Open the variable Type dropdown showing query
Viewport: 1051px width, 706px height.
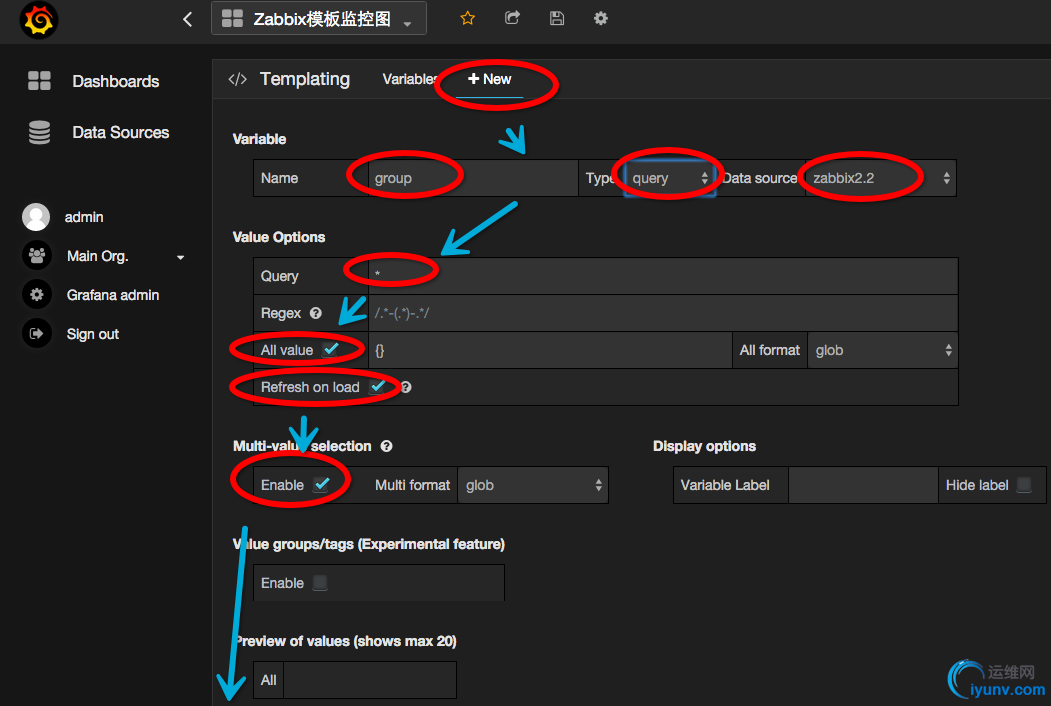click(665, 176)
